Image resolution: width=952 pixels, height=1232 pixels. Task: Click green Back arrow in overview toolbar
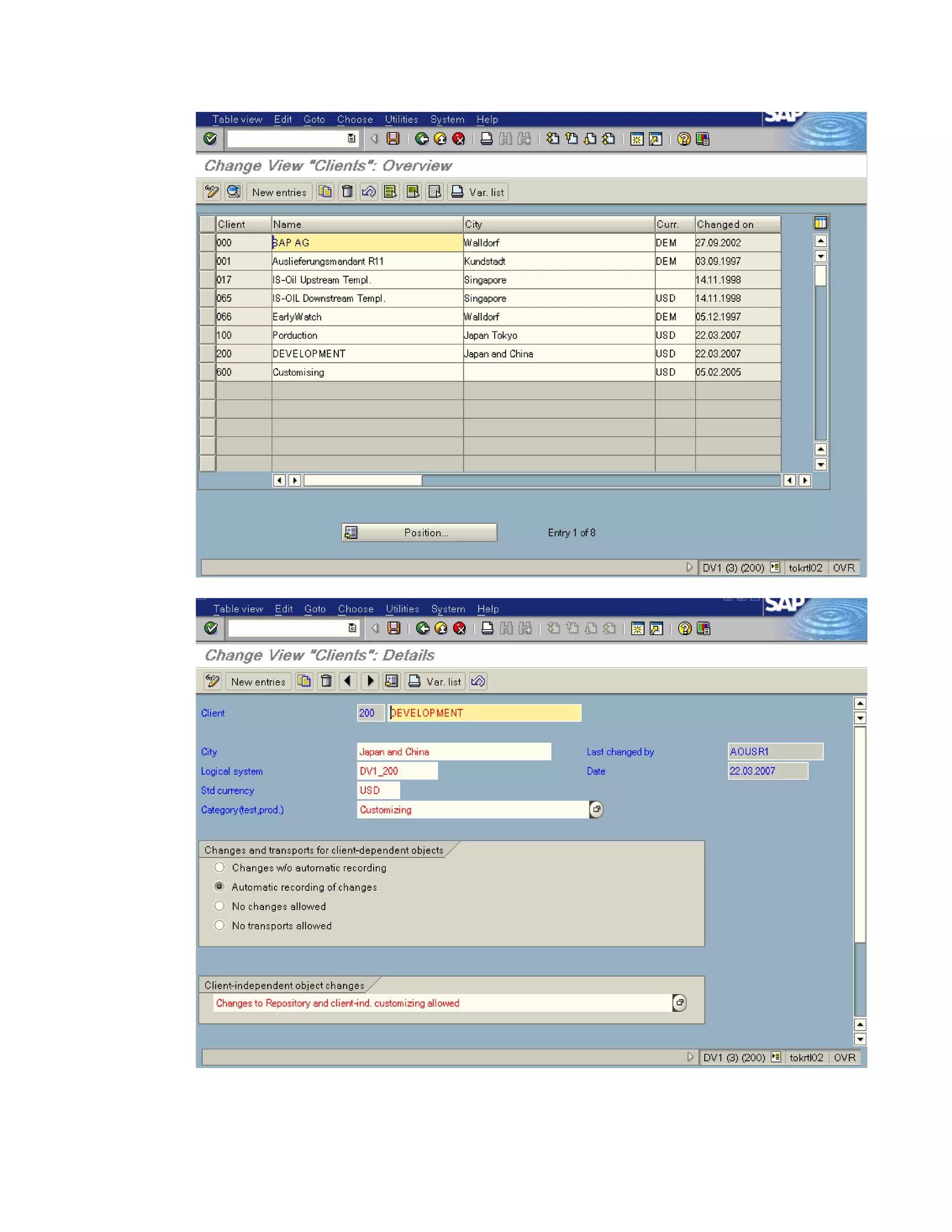[421, 139]
